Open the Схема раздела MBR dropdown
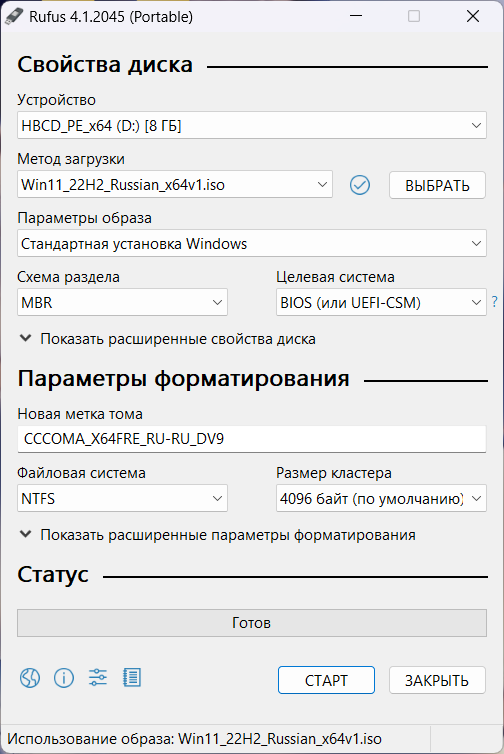The width and height of the screenshot is (504, 754). click(x=122, y=302)
